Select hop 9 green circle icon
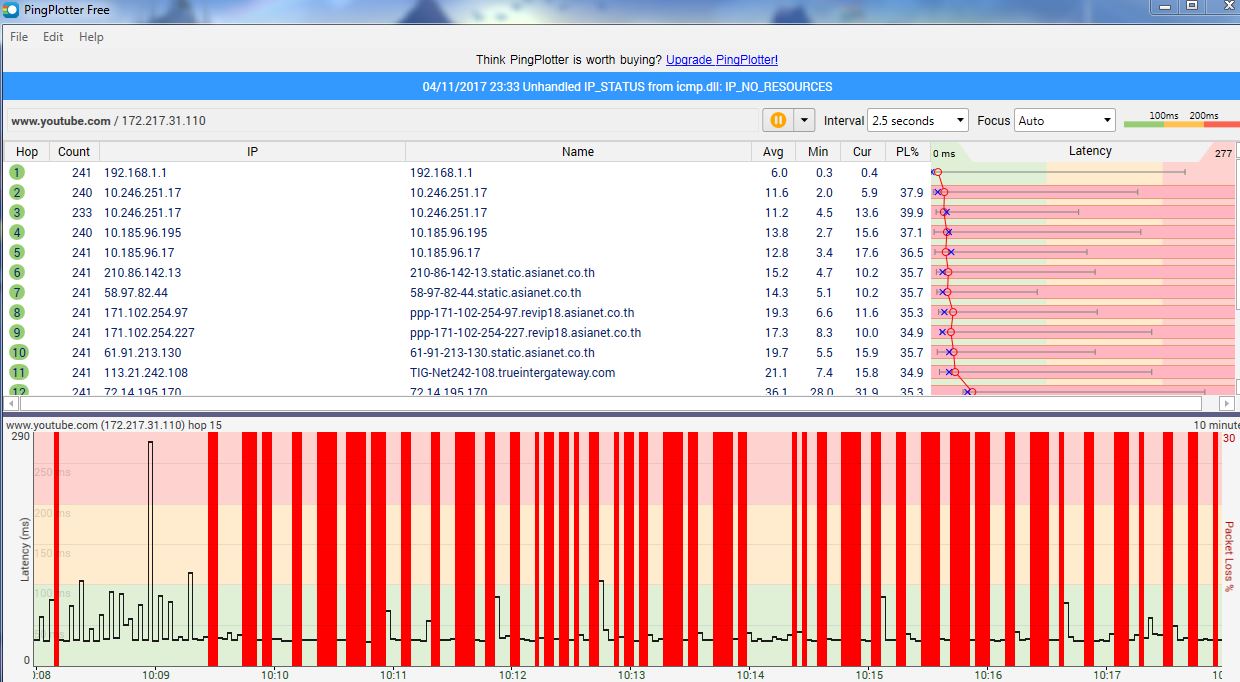This screenshot has width=1240, height=682. click(x=17, y=332)
